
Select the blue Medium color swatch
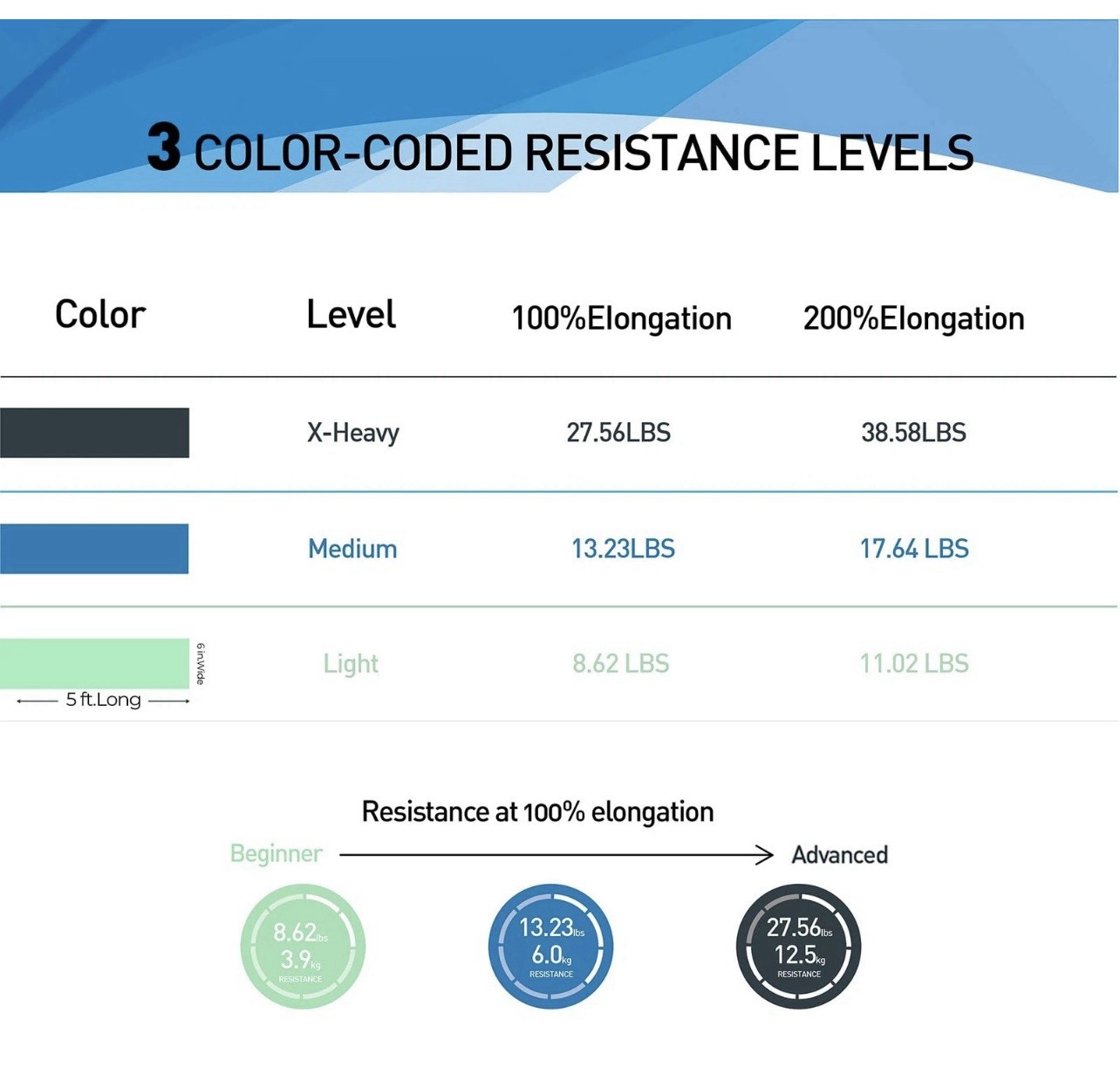94,549
